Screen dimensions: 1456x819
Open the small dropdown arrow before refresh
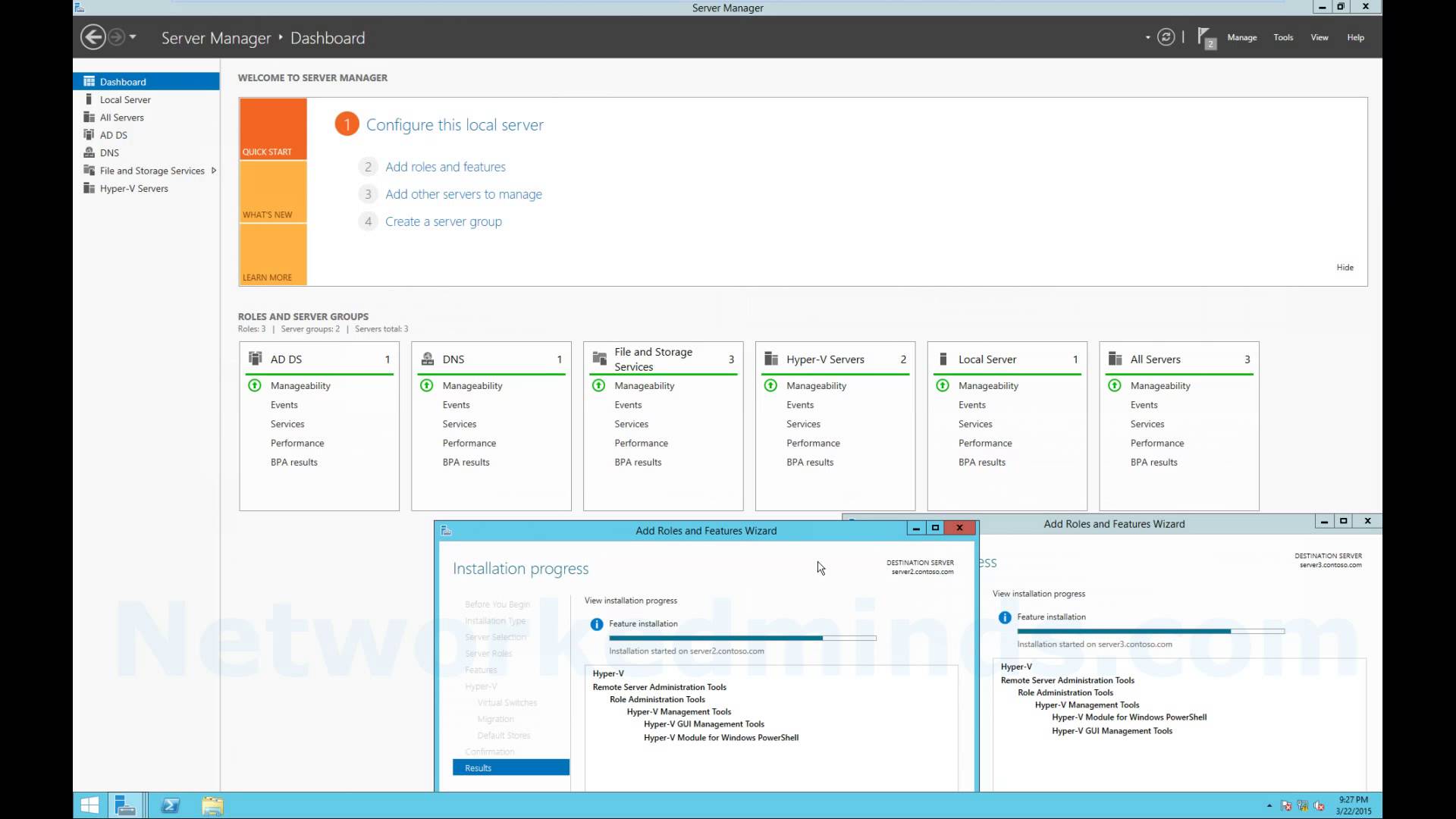point(1147,37)
